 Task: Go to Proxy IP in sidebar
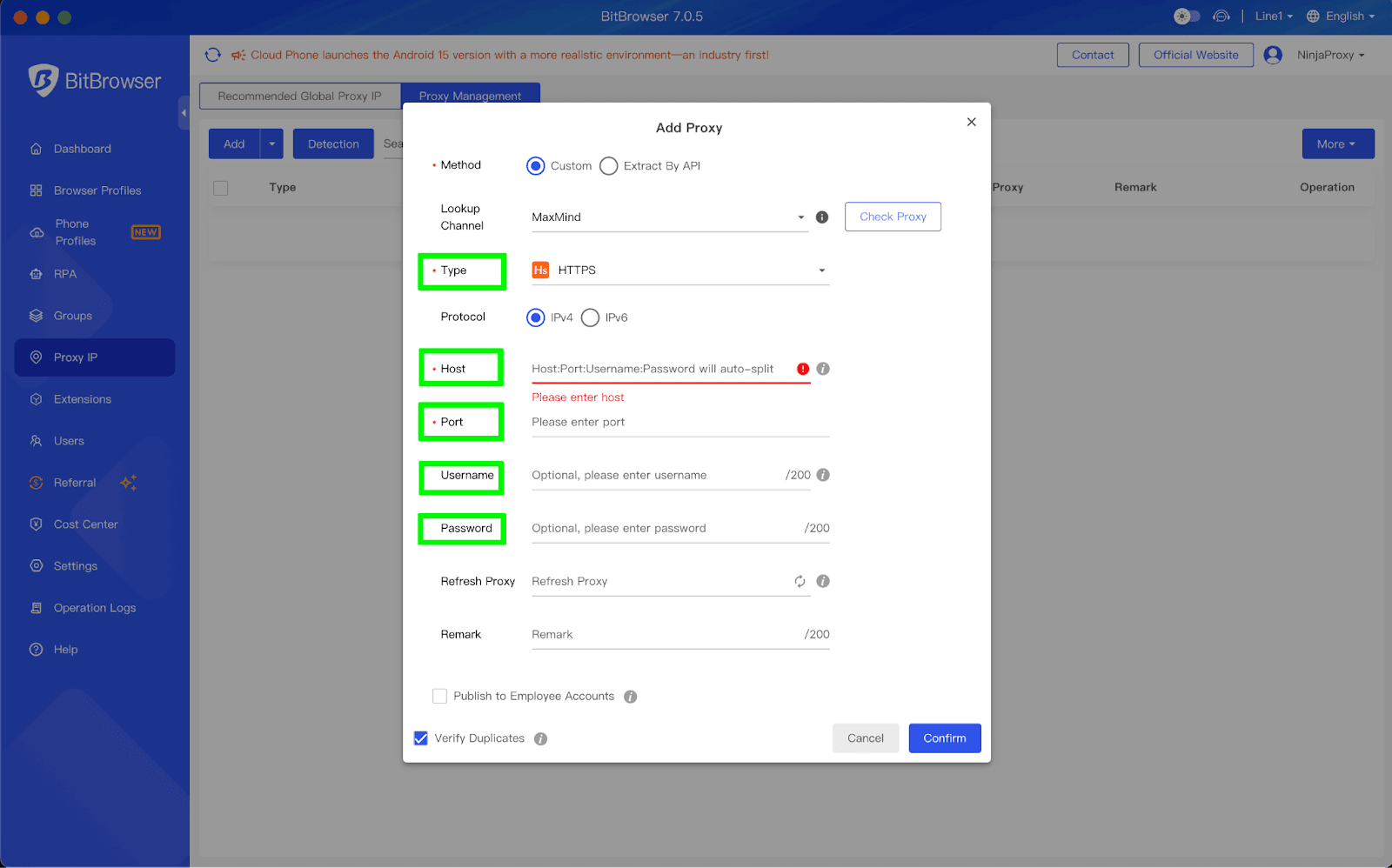[x=95, y=357]
